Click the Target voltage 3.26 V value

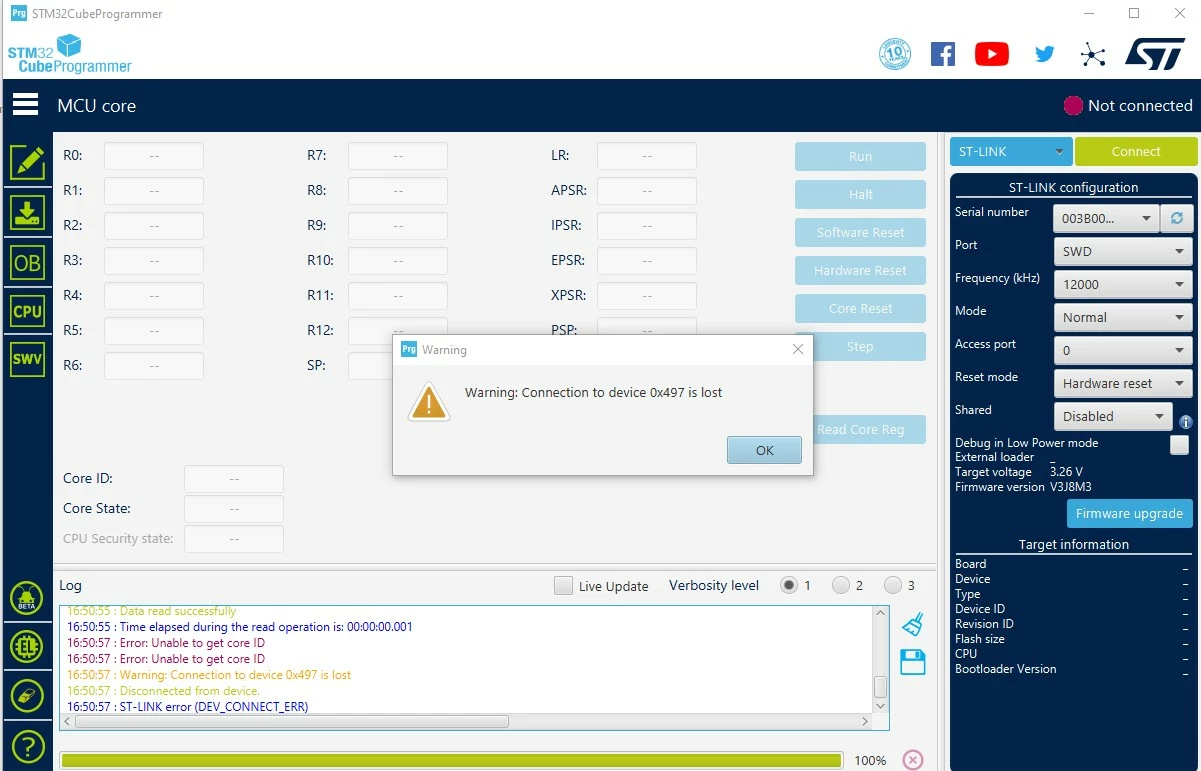(x=1066, y=471)
